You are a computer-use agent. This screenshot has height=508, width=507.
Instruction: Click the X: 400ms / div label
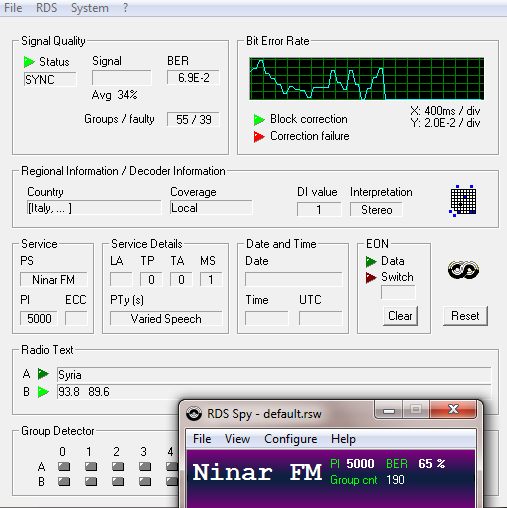445,111
